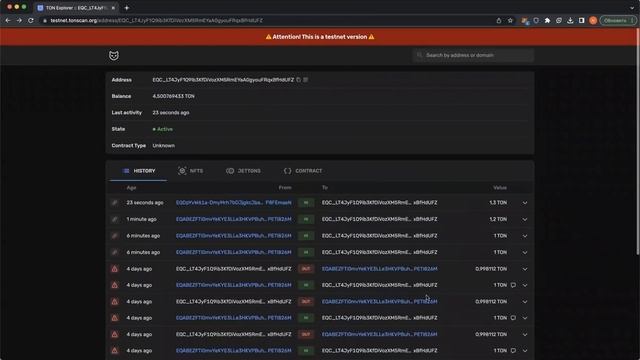Image resolution: width=640 pixels, height=360 pixels.
Task: Switch to the NFTs tab
Action: (191, 171)
